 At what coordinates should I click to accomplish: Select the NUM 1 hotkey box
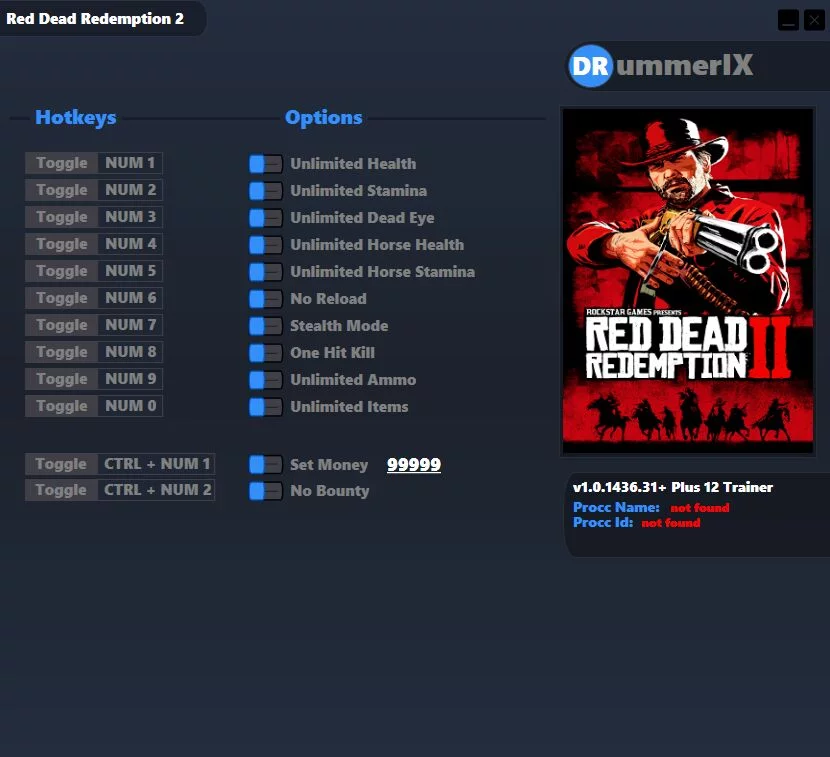130,163
